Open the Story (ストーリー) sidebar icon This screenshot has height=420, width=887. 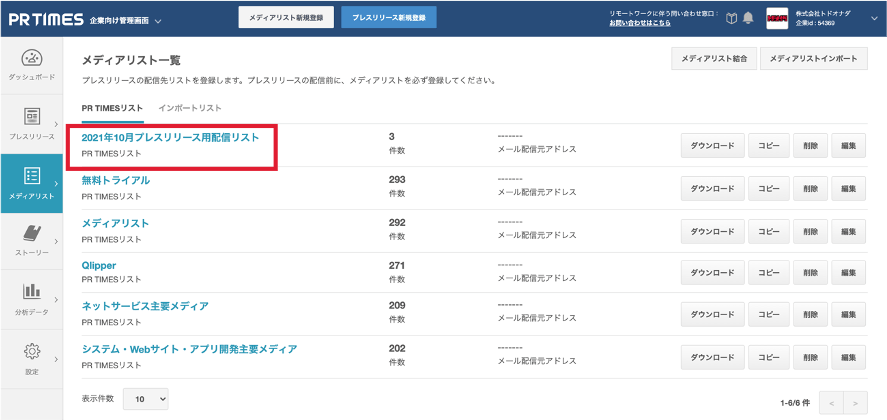tap(31, 240)
